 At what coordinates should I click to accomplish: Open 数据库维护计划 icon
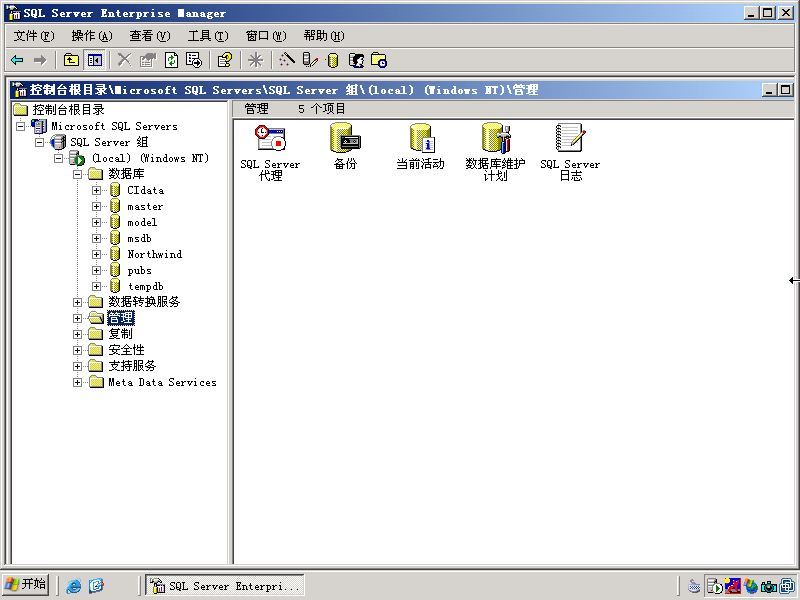tap(495, 152)
